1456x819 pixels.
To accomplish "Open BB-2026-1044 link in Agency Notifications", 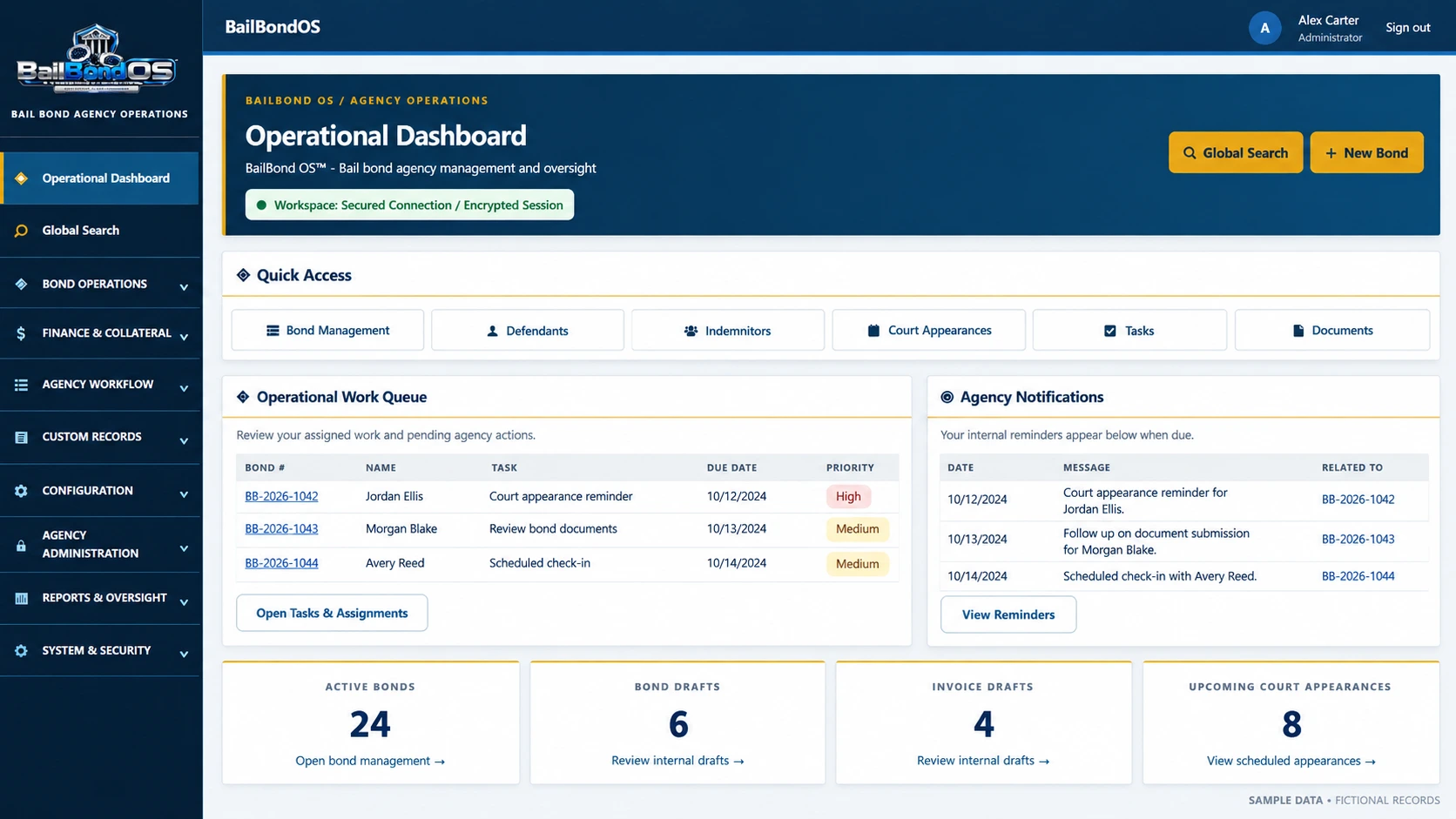I will pos(1358,576).
